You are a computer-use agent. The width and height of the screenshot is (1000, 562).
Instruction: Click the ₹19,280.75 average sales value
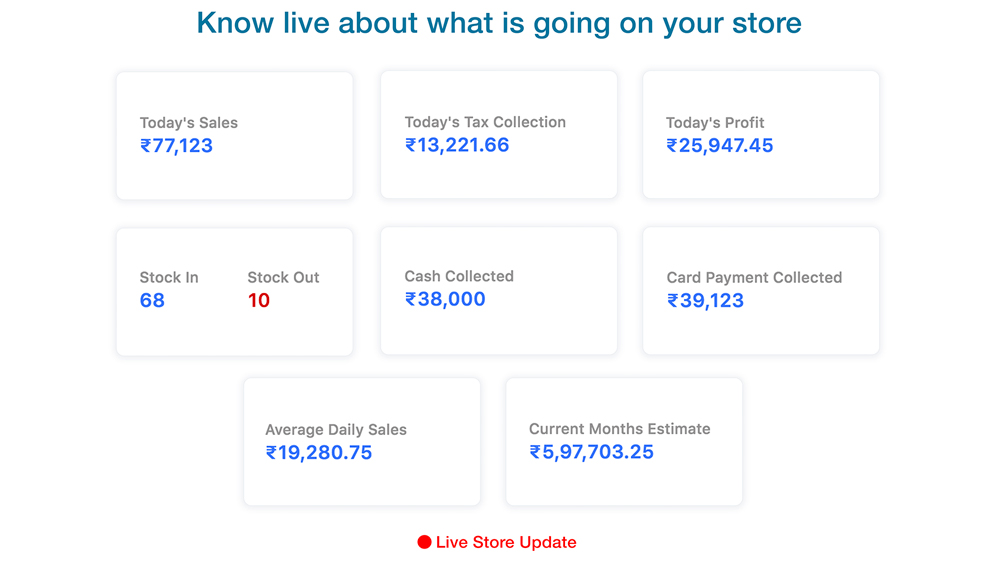click(319, 453)
